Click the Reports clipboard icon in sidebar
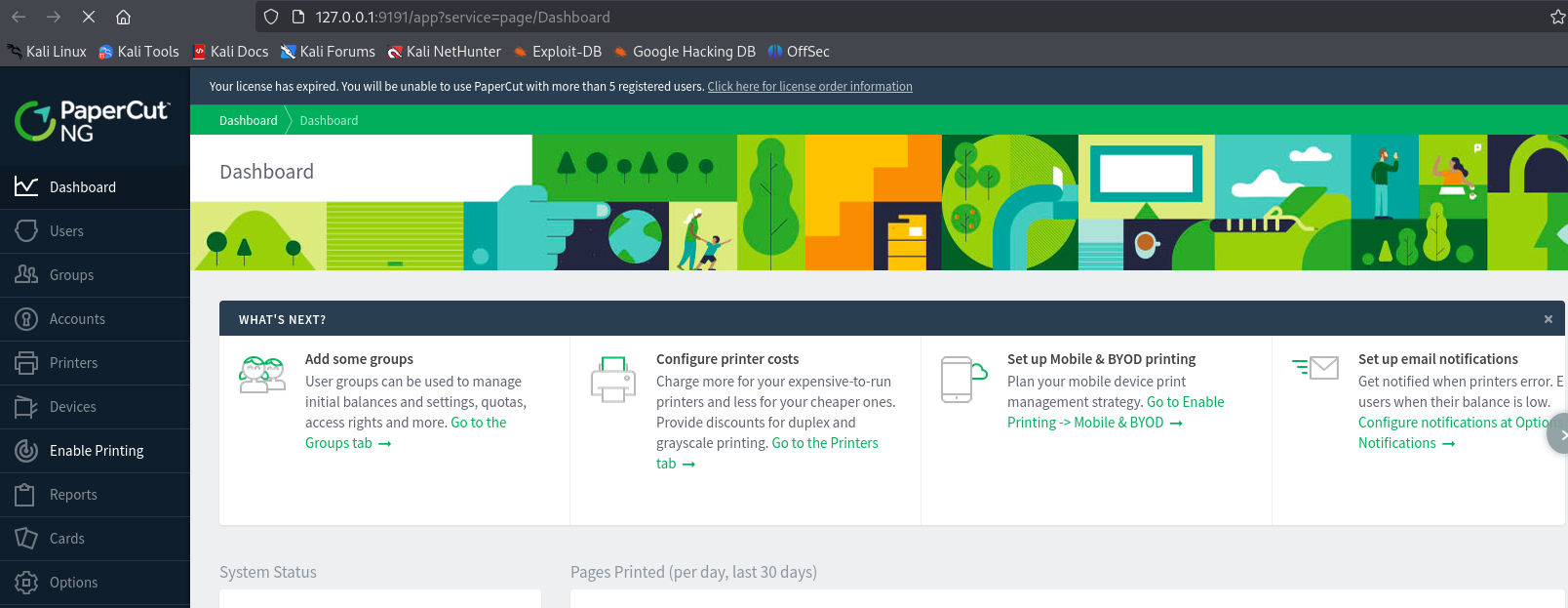This screenshot has width=1568, height=608. pos(26,494)
